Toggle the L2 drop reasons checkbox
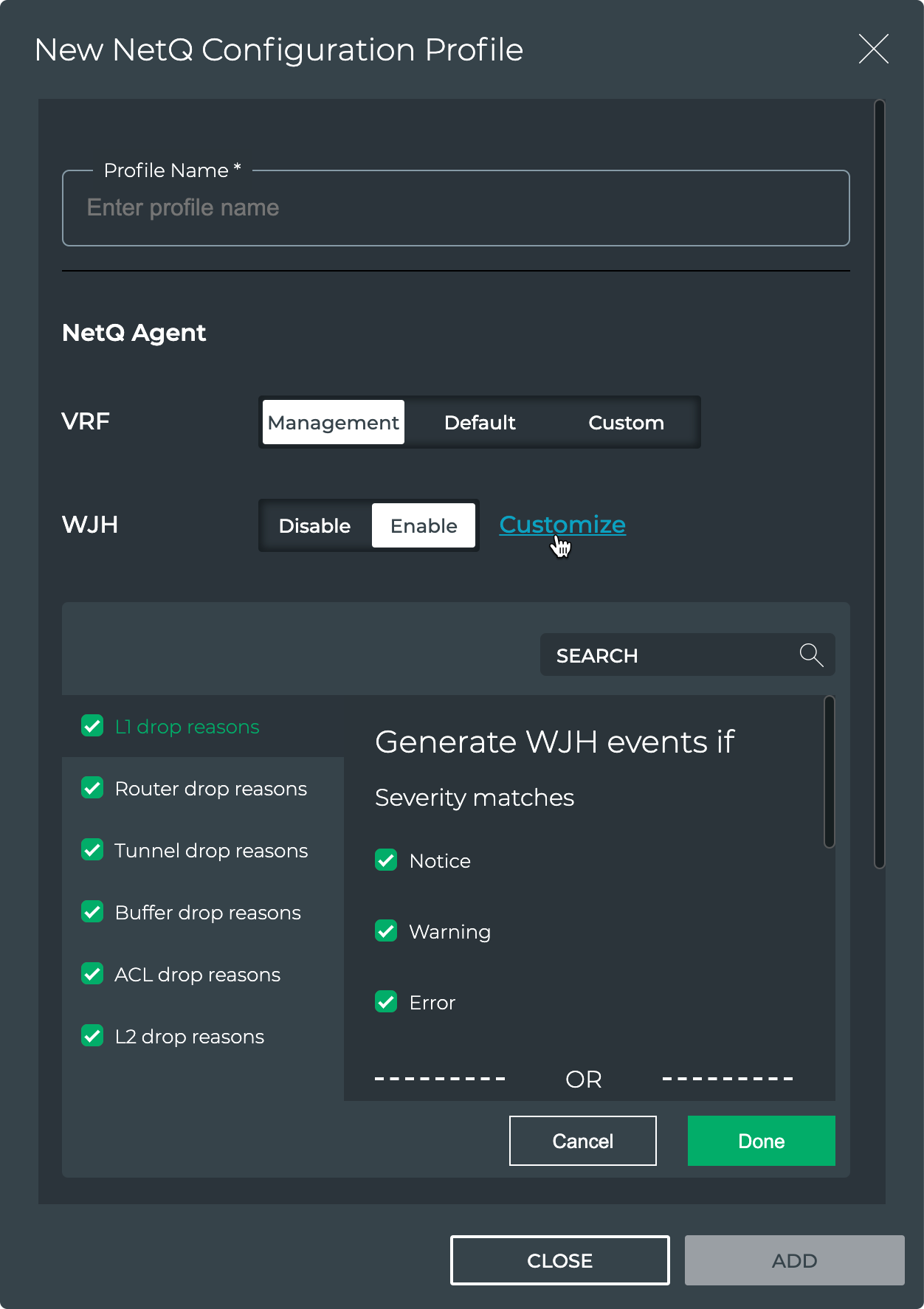 (92, 1036)
